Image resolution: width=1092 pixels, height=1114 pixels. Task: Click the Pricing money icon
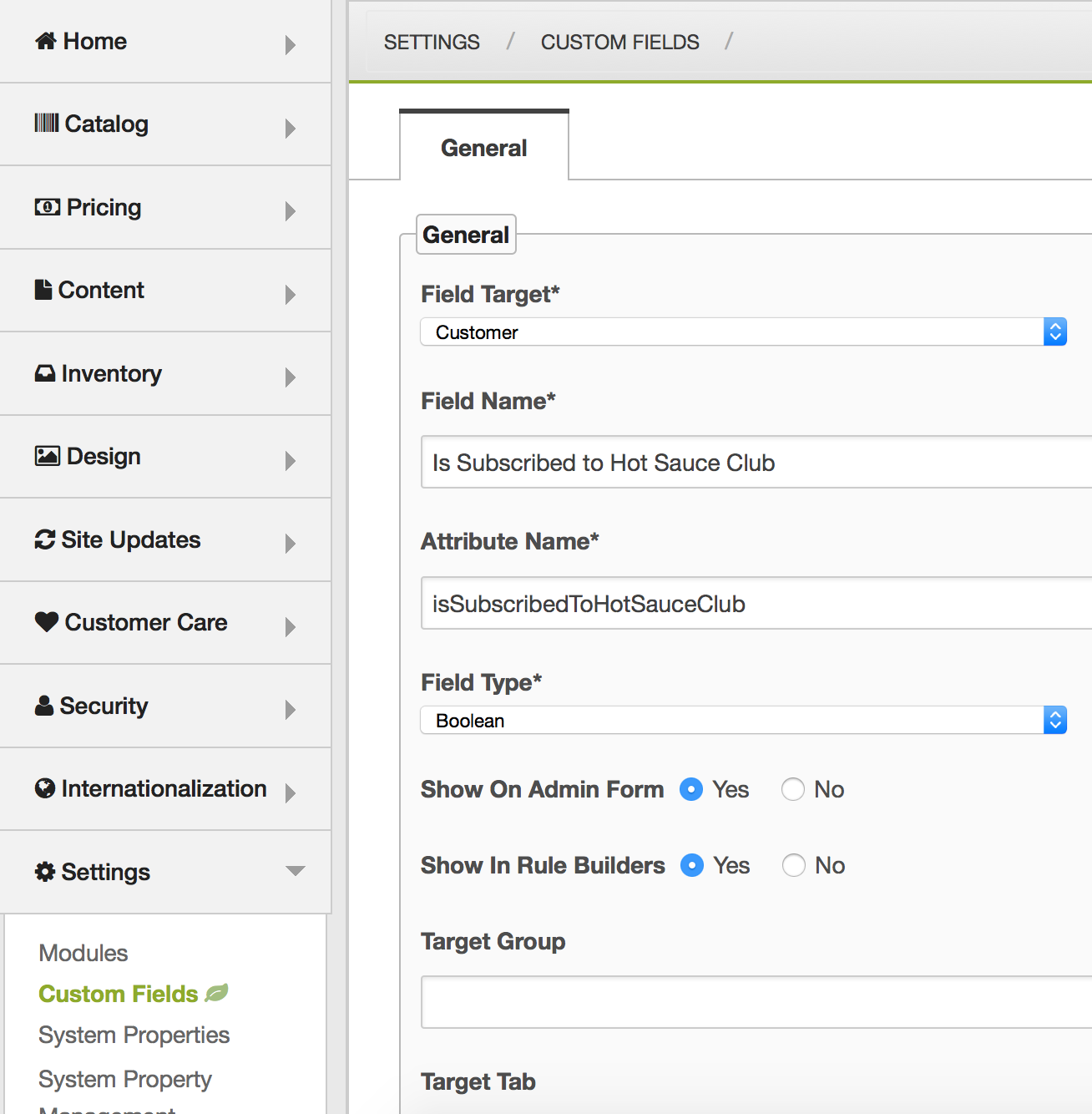tap(48, 206)
